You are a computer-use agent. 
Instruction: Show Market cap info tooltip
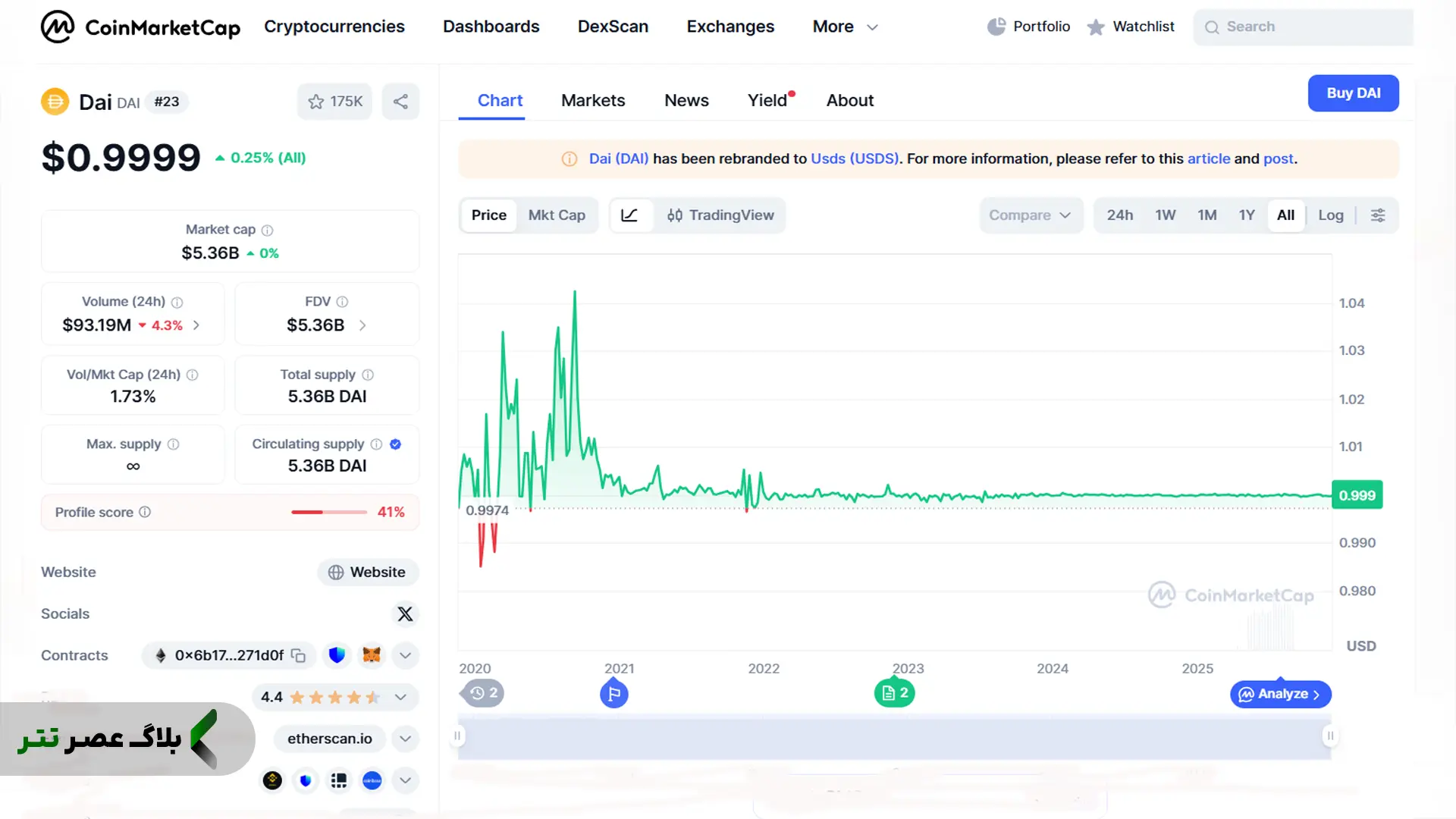click(x=267, y=230)
